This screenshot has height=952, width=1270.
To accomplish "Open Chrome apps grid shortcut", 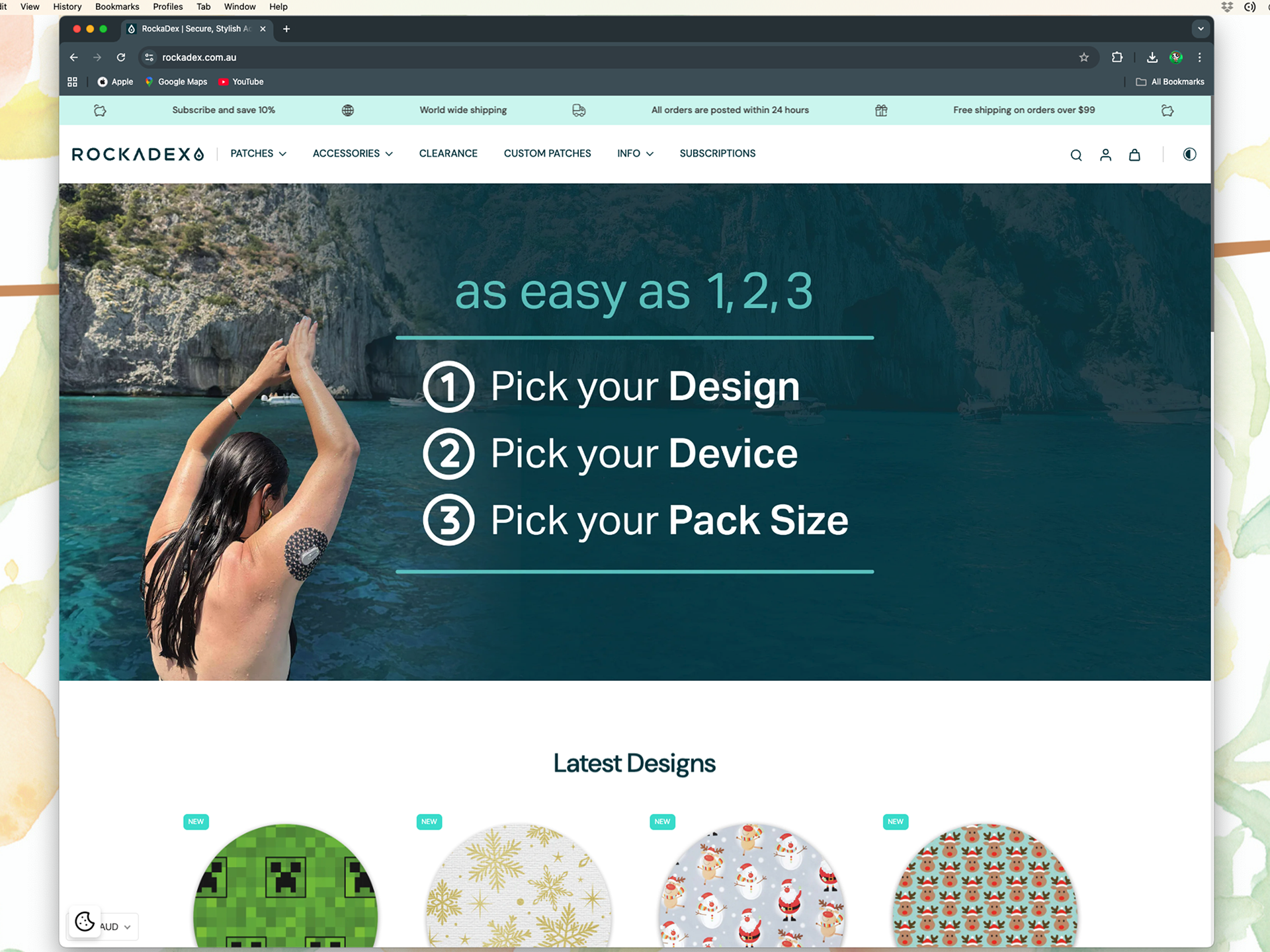I will [73, 82].
